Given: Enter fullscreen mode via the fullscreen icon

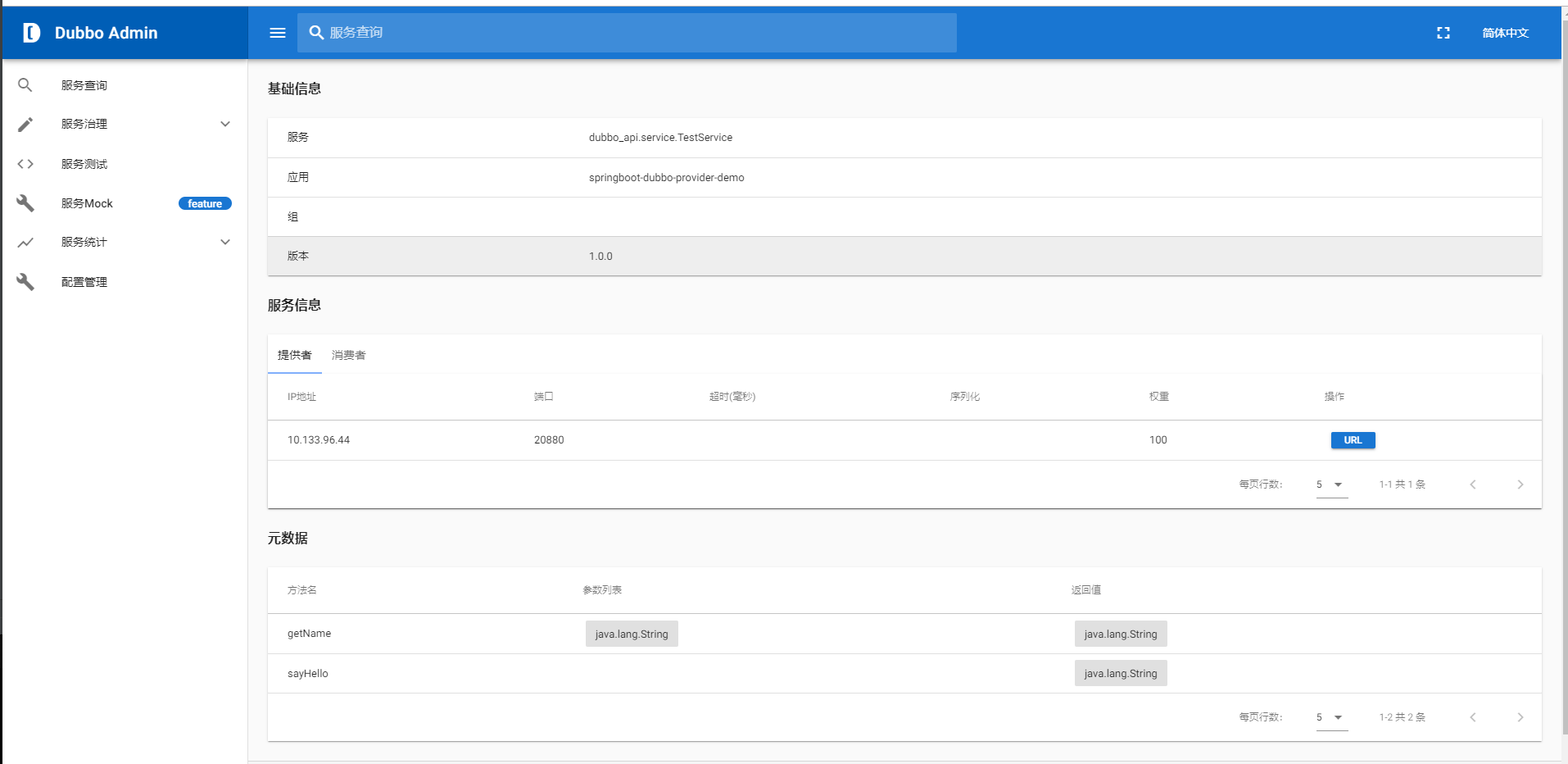Looking at the screenshot, I should [x=1443, y=33].
